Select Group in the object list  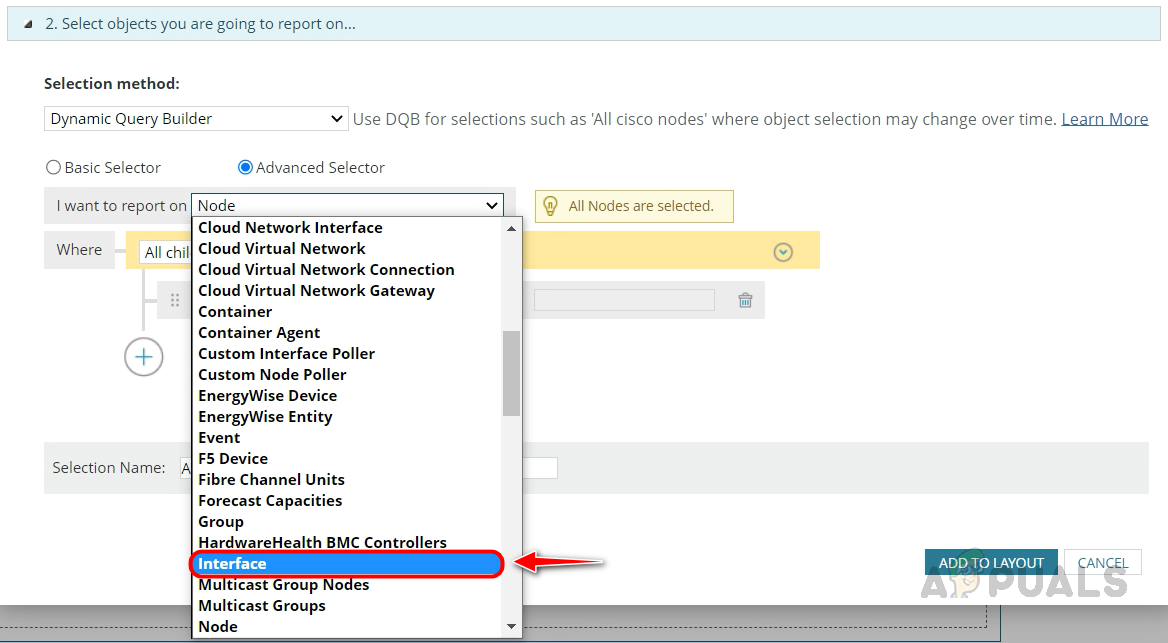221,522
